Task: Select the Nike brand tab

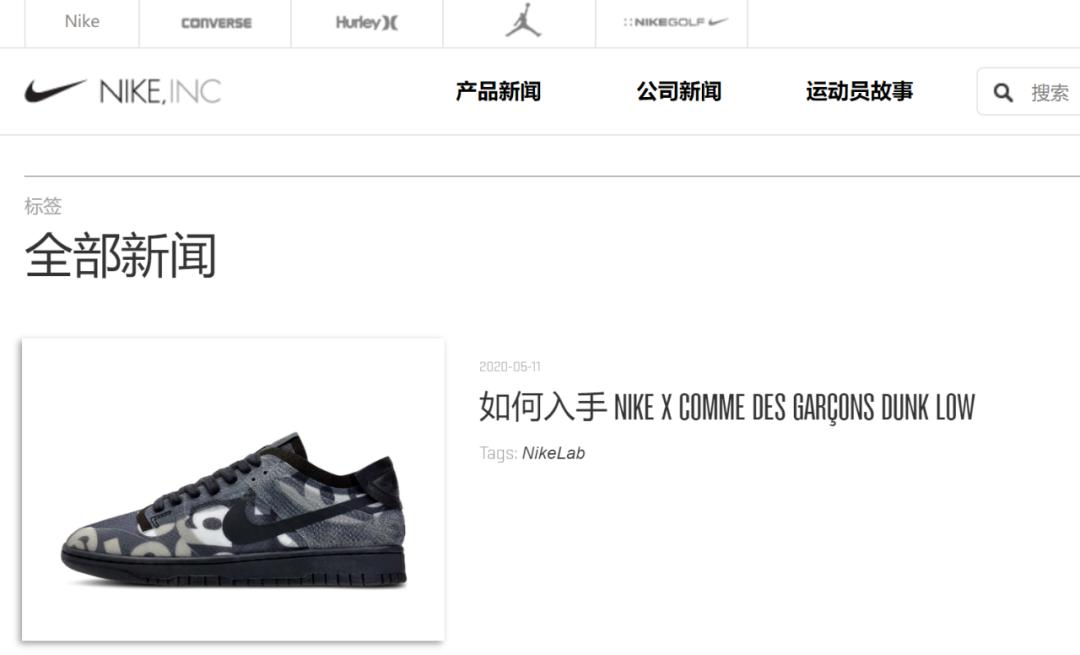Action: (x=82, y=21)
